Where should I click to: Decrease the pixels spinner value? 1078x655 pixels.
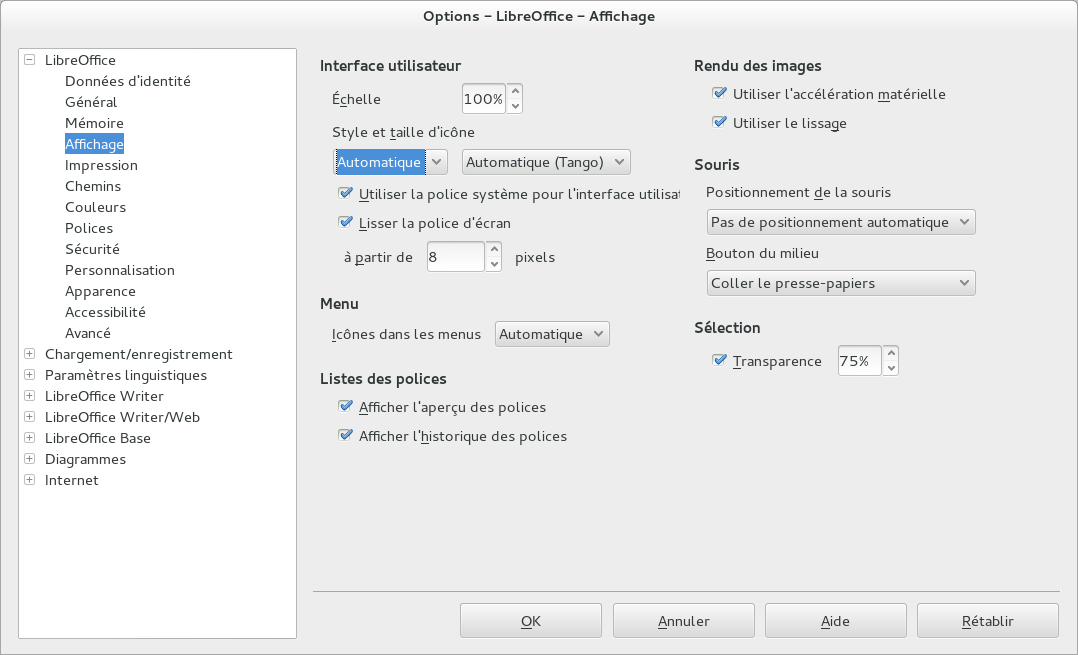tap(494, 265)
